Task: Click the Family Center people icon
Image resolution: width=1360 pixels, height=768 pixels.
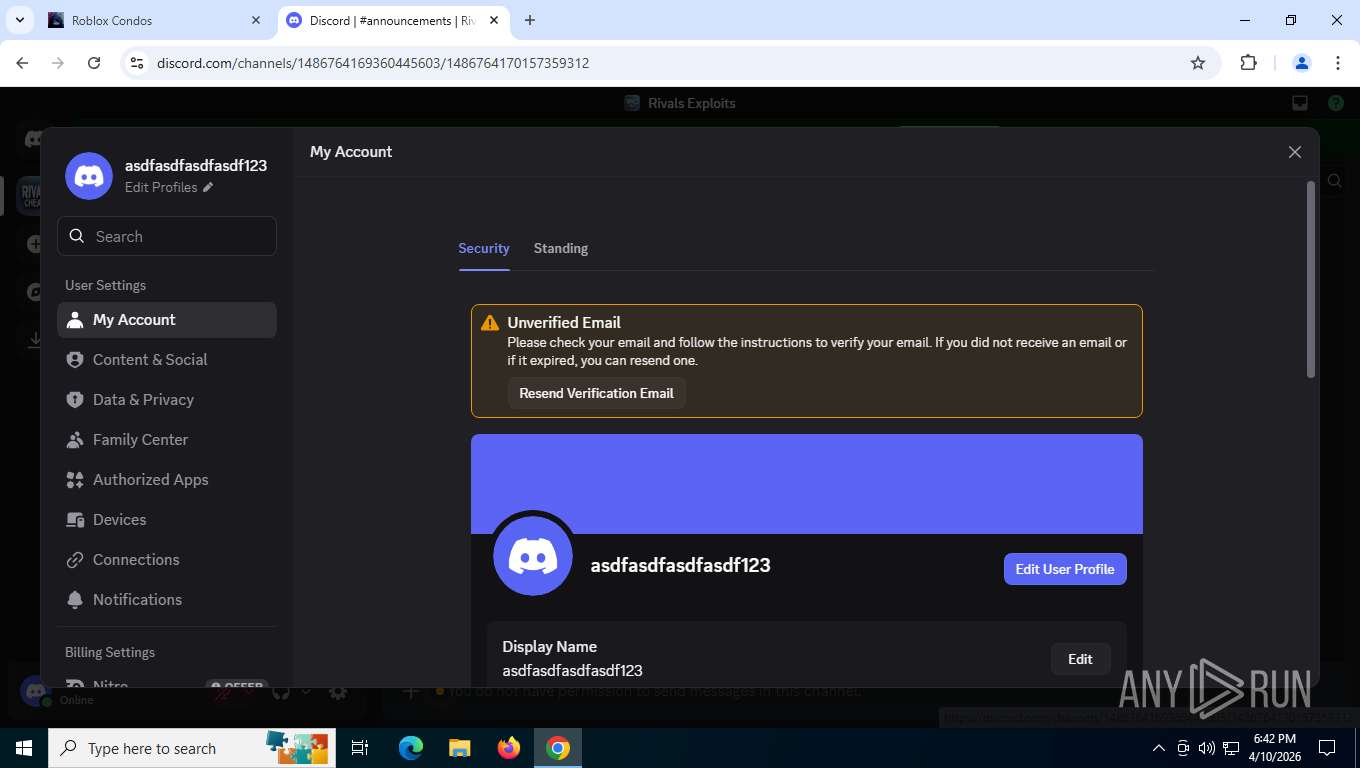Action: [75, 440]
